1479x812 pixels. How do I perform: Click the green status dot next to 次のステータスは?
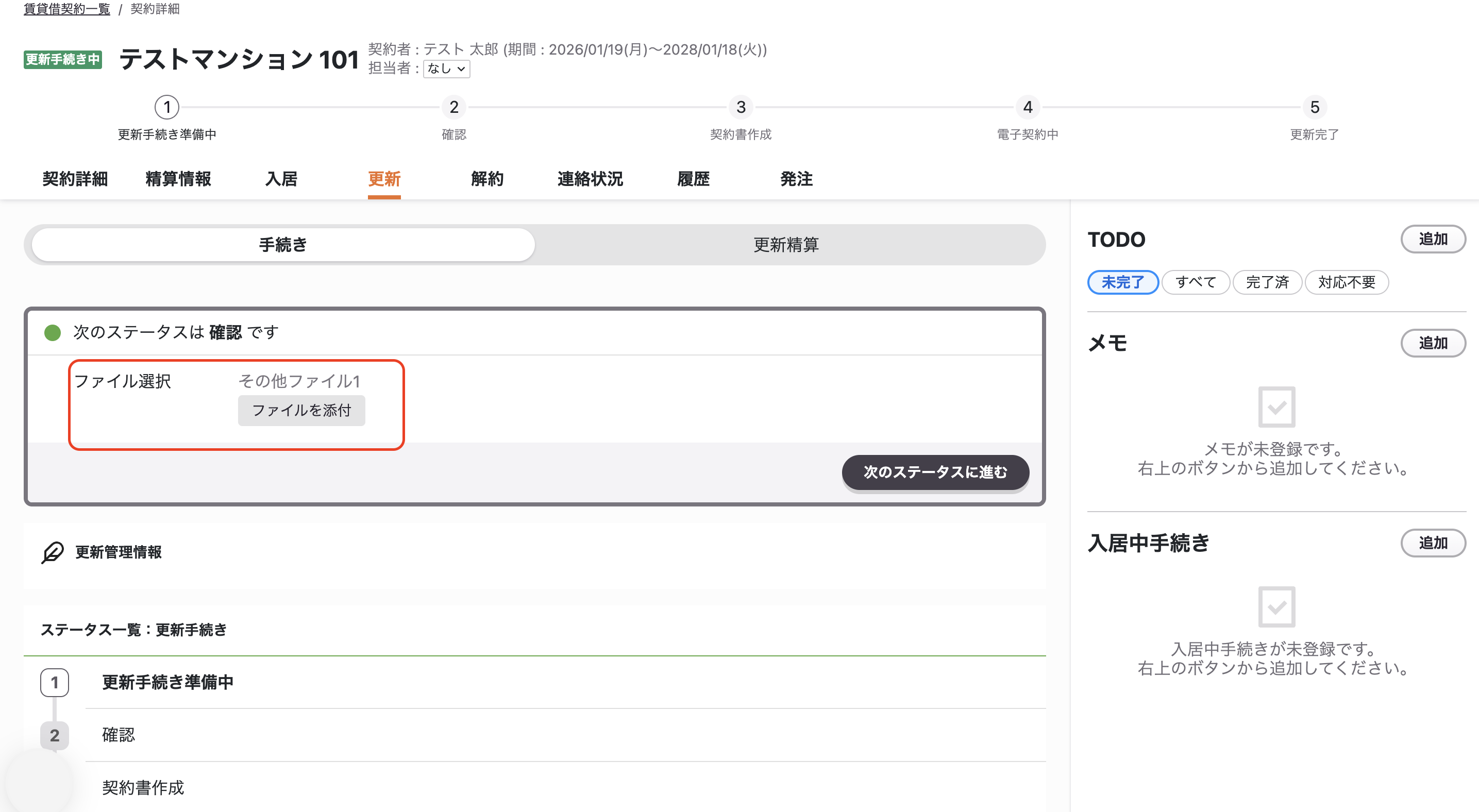[x=52, y=332]
